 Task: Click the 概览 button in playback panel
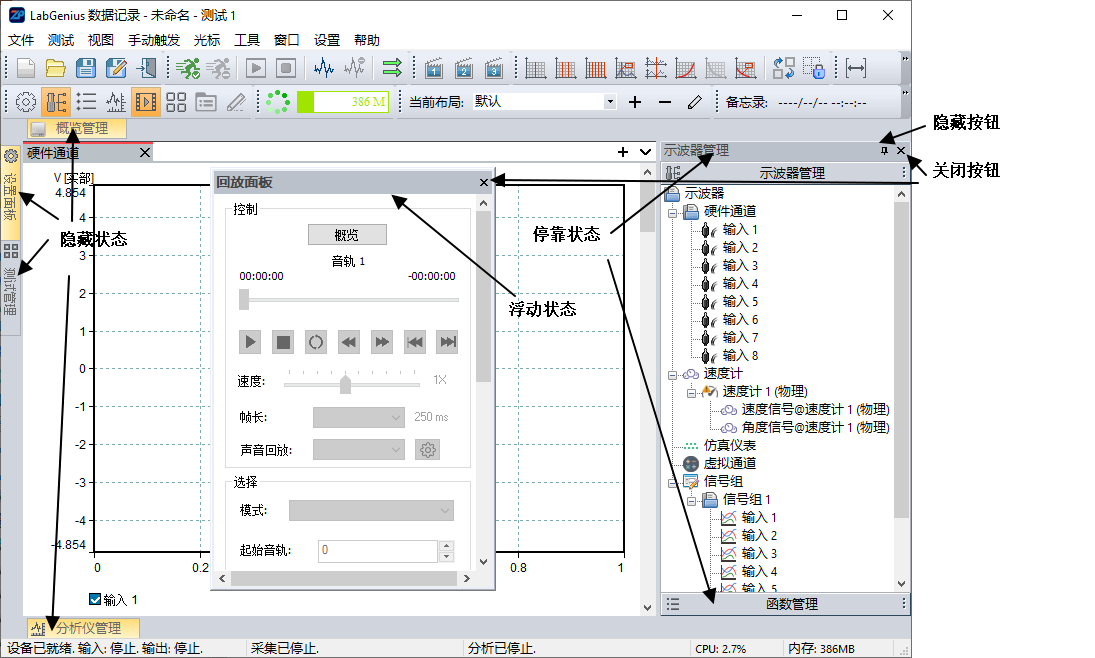(347, 235)
